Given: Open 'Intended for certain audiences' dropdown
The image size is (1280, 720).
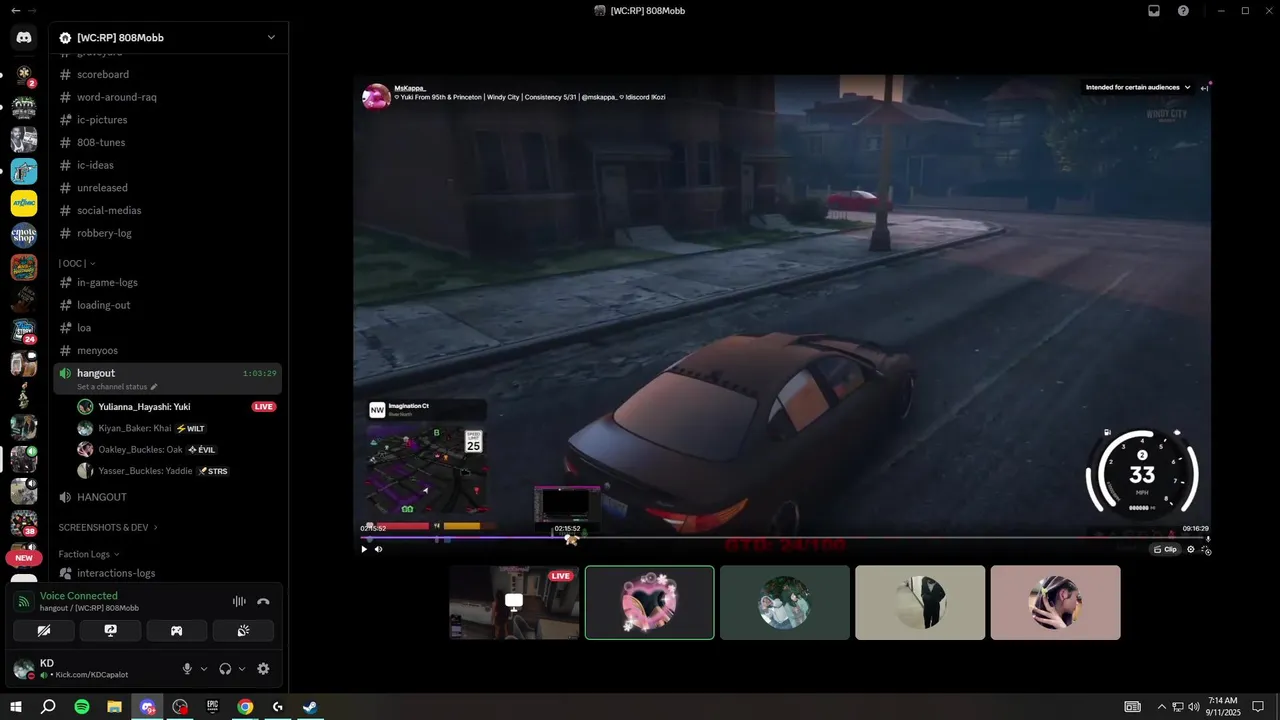Looking at the screenshot, I should 1138,87.
